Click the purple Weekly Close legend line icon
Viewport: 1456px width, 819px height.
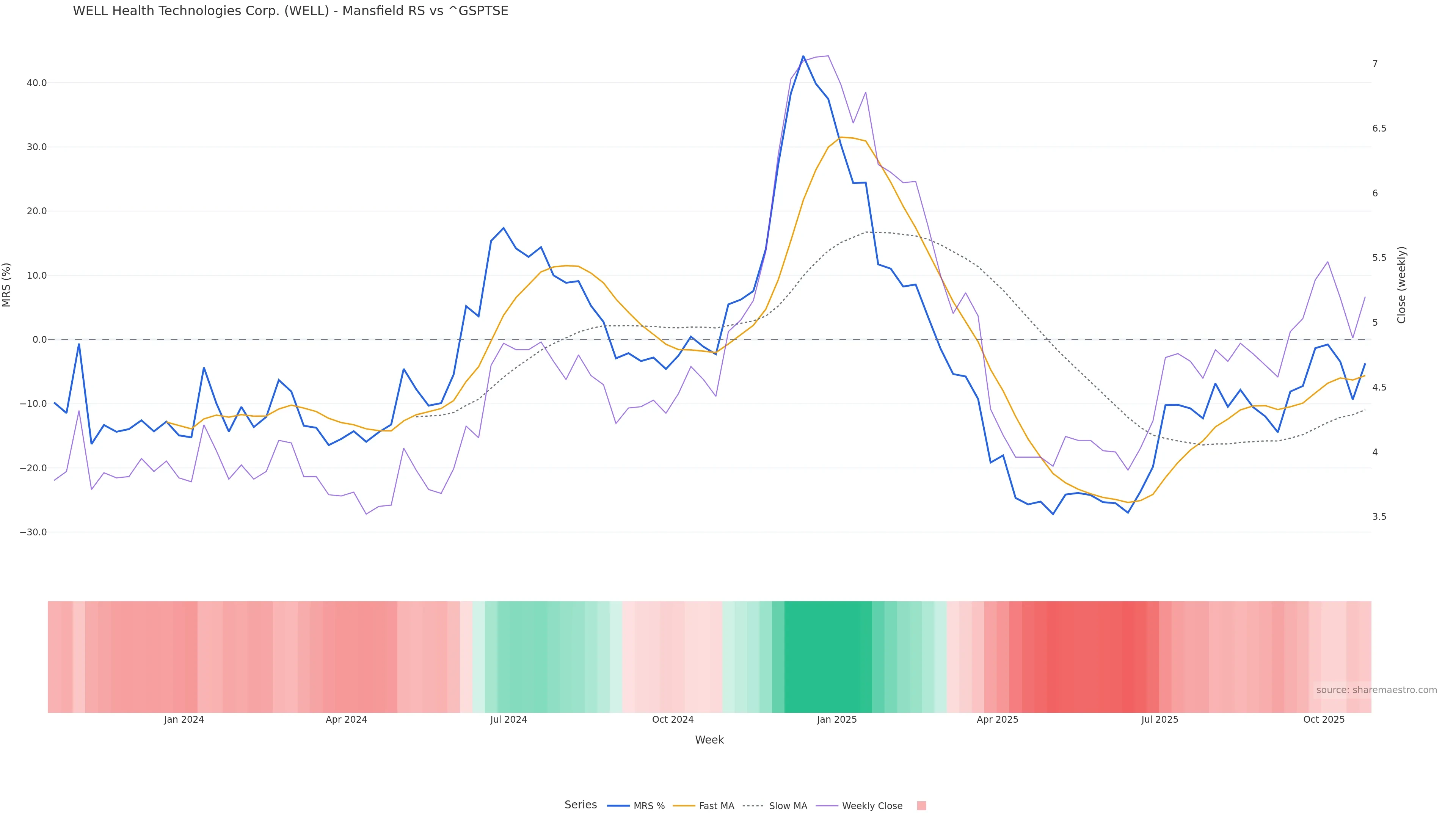click(x=827, y=806)
